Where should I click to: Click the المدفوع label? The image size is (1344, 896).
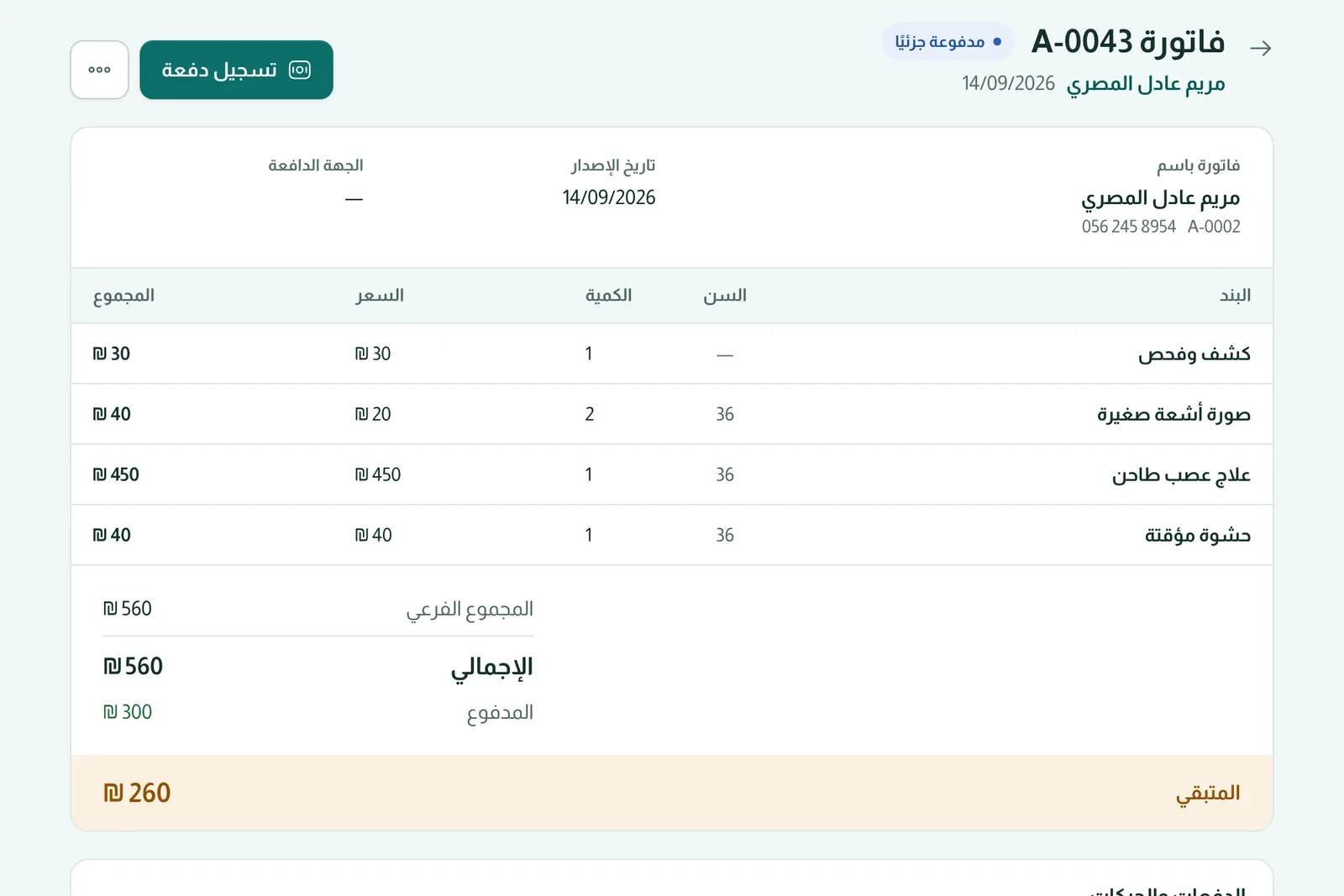[500, 713]
